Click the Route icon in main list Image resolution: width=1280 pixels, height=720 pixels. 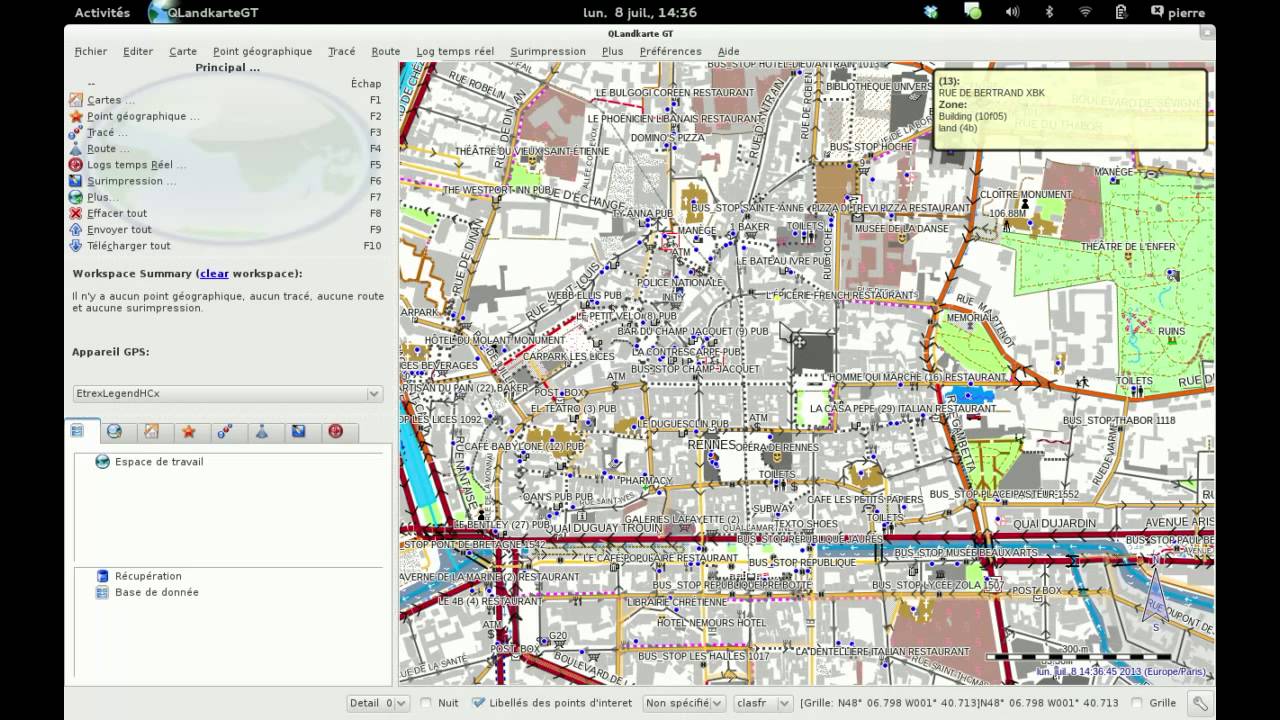pos(76,148)
